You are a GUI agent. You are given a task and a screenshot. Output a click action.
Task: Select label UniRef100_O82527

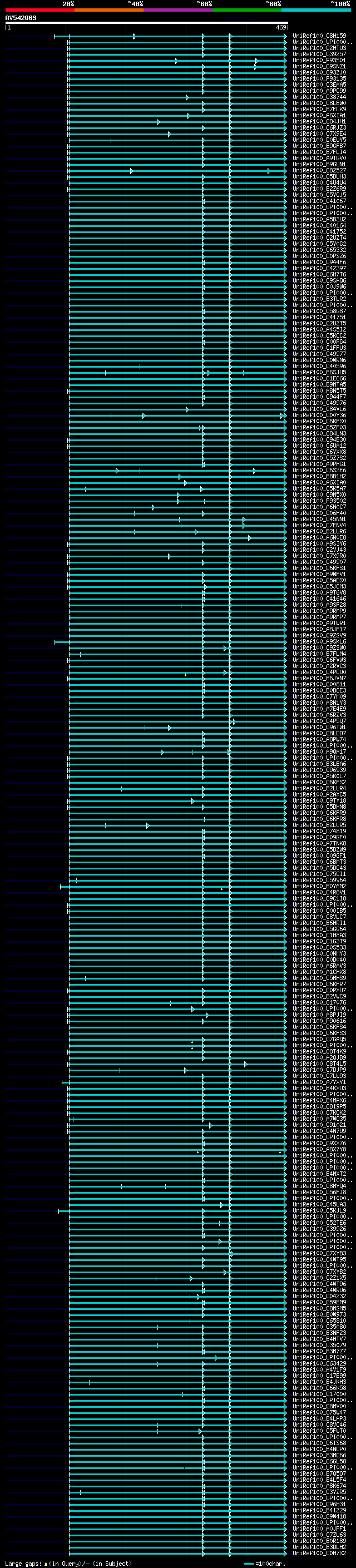click(319, 170)
